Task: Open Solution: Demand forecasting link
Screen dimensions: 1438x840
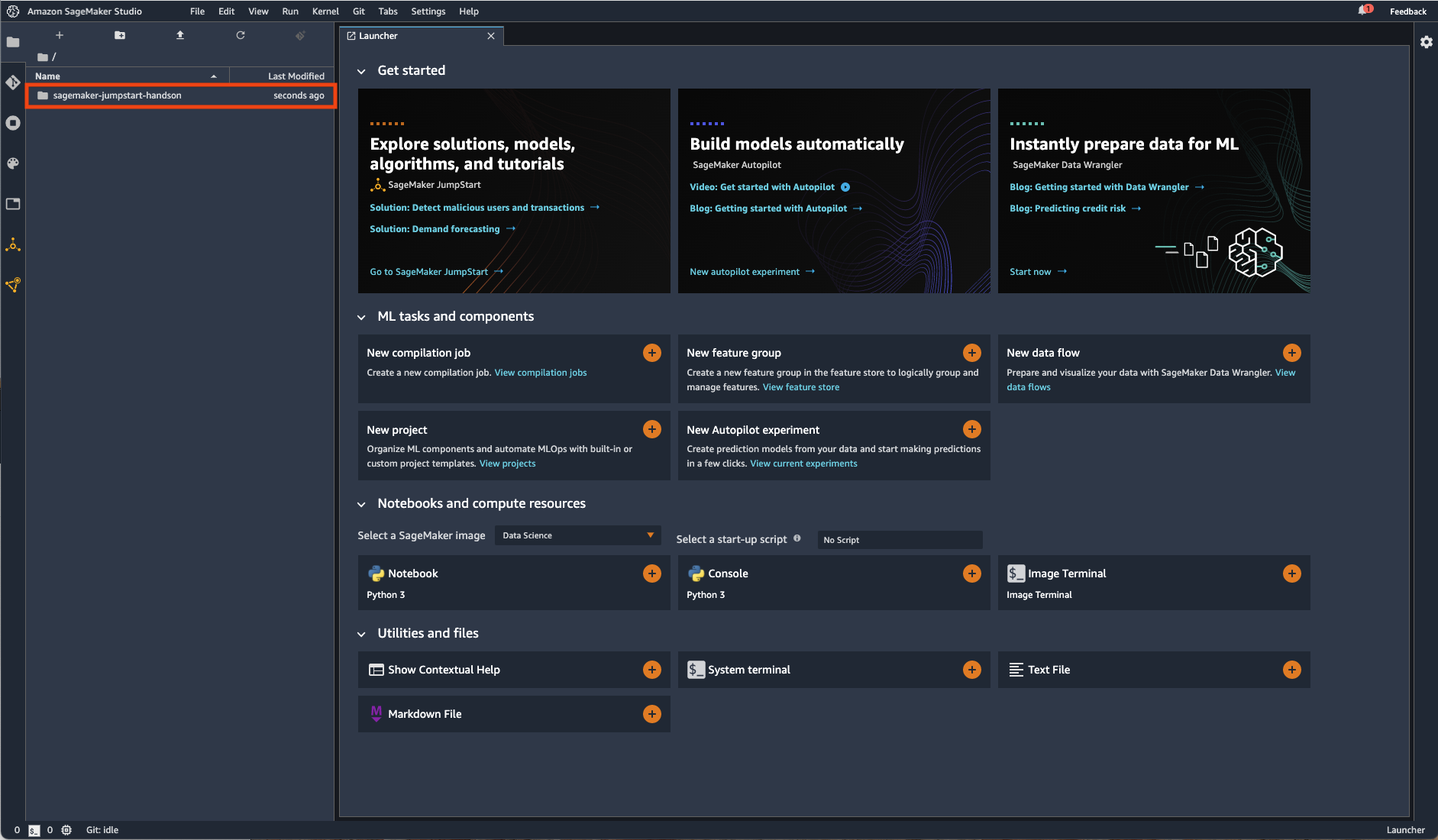Action: pos(442,229)
